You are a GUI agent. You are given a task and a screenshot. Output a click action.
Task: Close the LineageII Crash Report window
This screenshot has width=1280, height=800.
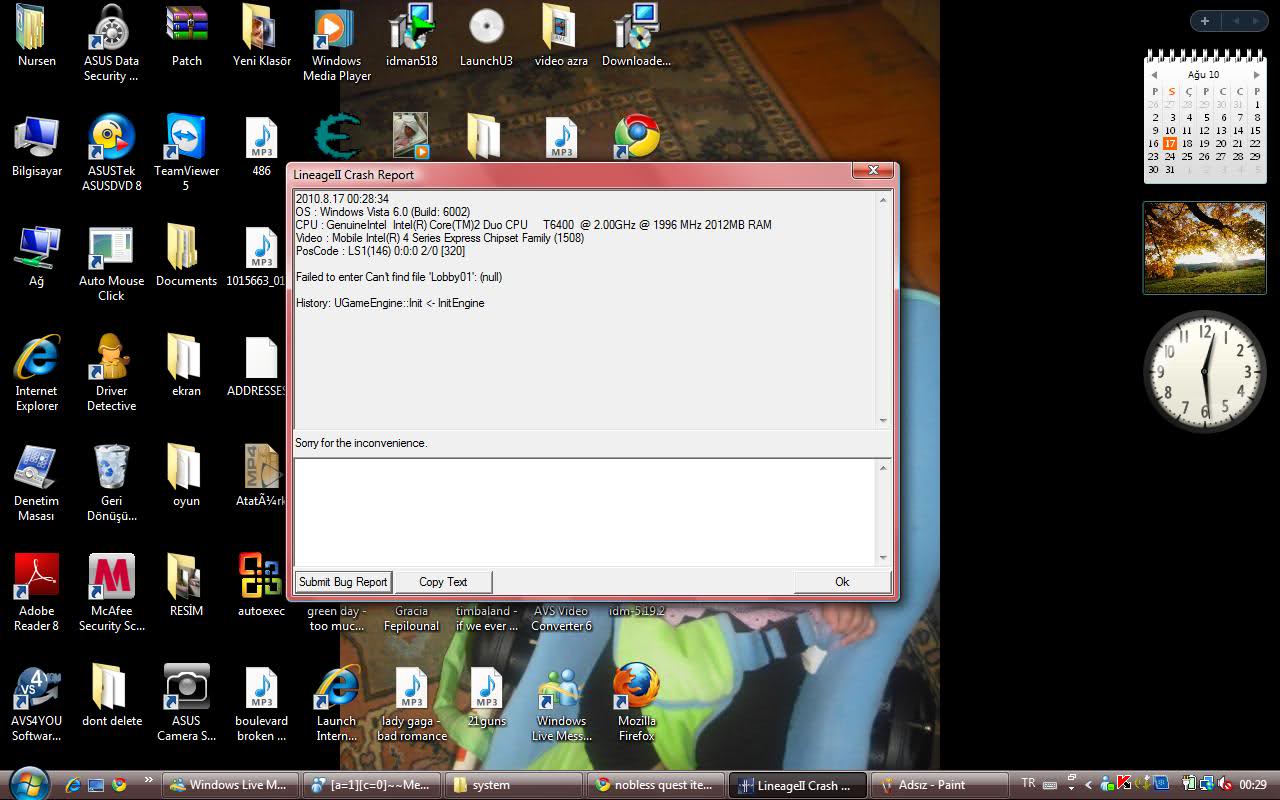point(873,171)
